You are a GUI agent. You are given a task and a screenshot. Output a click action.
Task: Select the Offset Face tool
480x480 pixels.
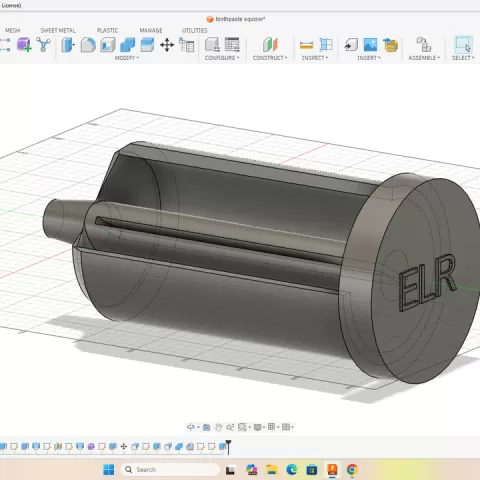click(147, 45)
